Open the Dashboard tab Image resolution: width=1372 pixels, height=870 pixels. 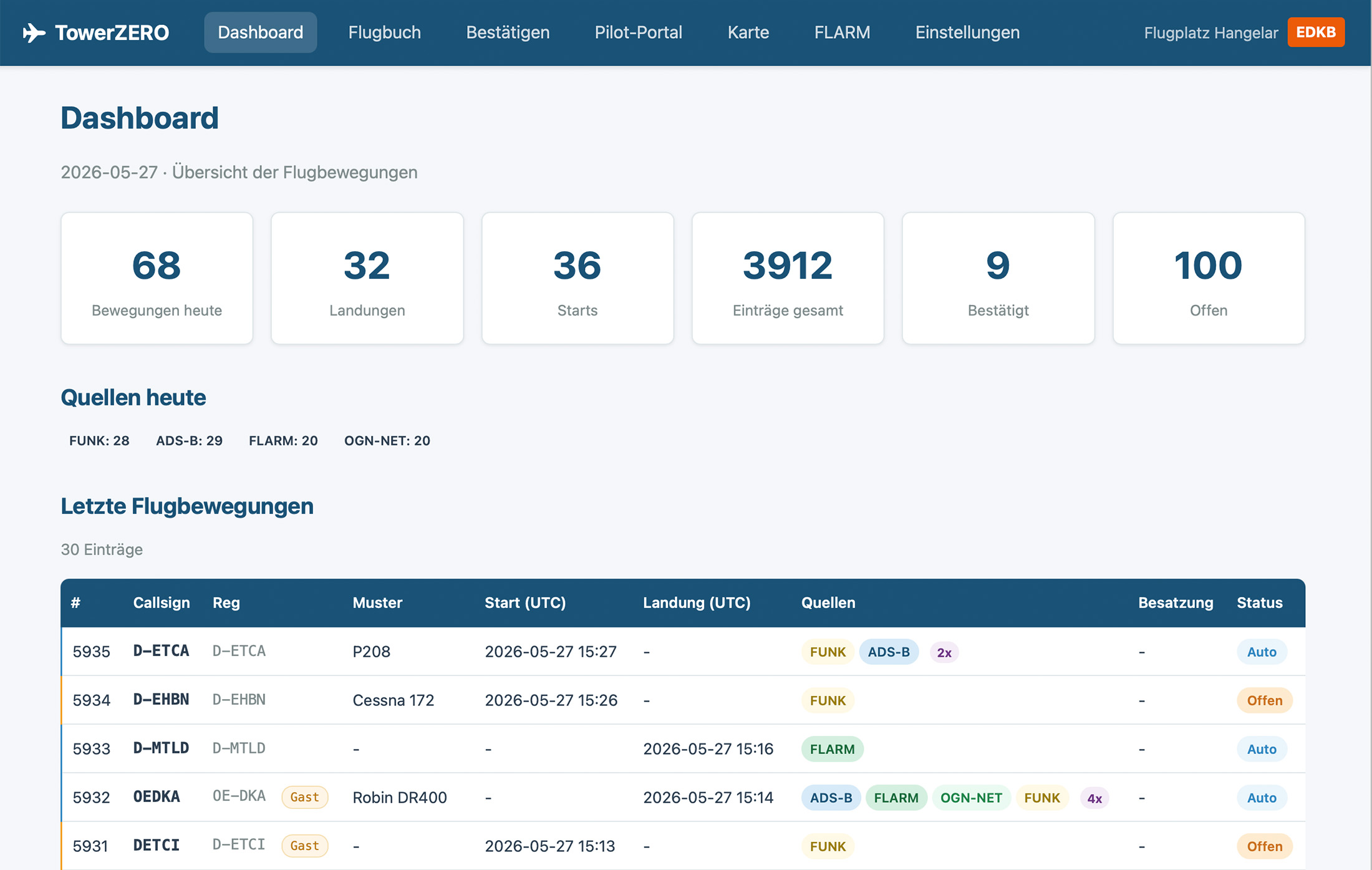[x=261, y=32]
